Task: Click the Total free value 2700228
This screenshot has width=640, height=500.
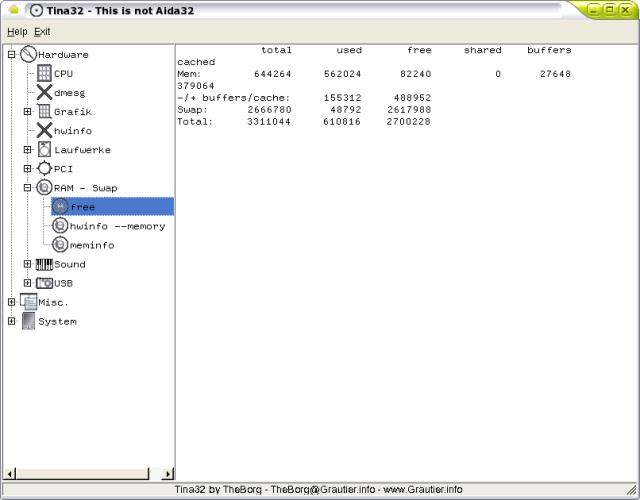Action: coord(409,122)
